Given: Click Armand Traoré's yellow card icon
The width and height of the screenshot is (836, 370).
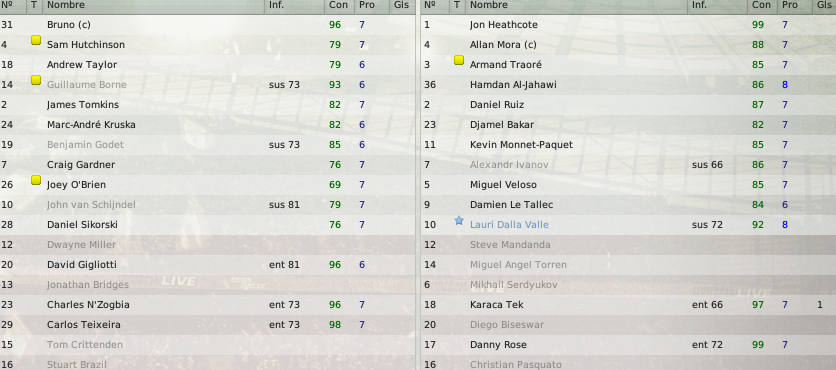Looking at the screenshot, I should (x=459, y=60).
